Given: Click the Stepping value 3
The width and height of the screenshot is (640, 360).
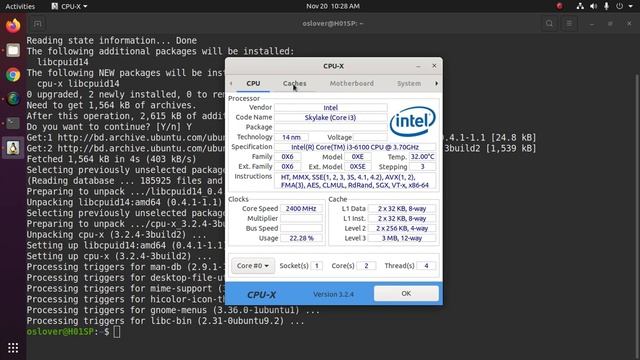Looking at the screenshot, I should [x=422, y=167].
